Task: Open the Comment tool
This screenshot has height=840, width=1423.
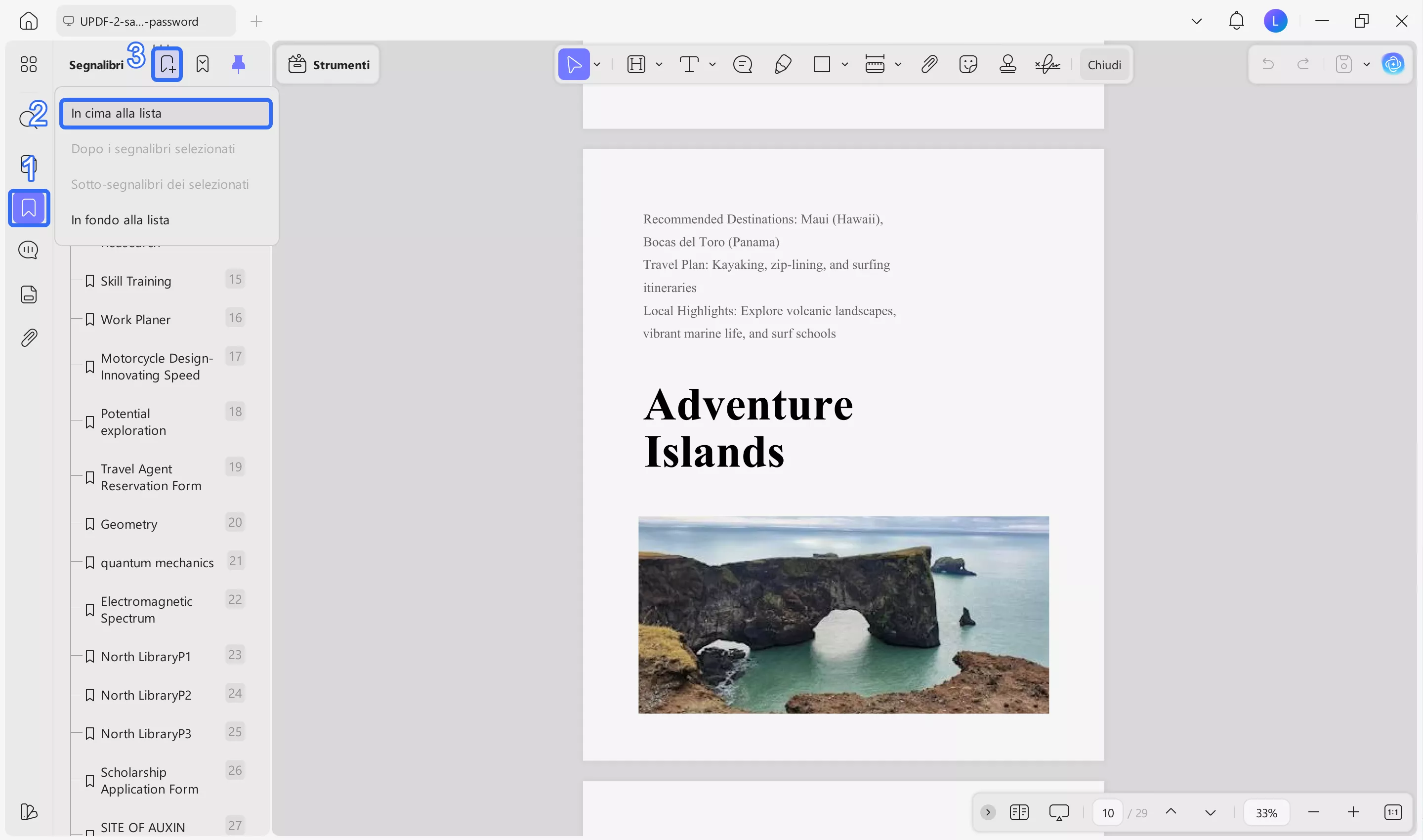Action: (742, 65)
